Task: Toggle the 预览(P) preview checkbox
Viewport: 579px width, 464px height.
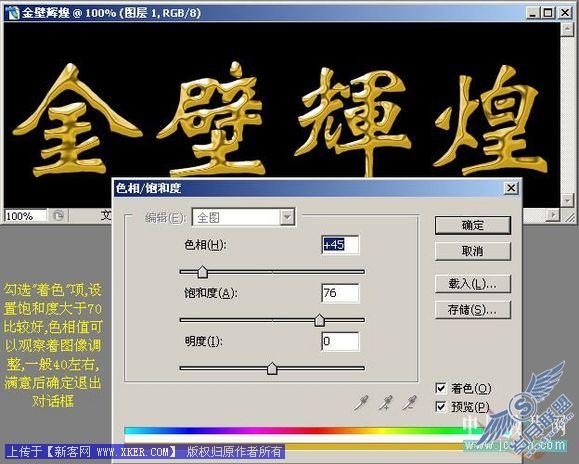Action: coord(441,407)
